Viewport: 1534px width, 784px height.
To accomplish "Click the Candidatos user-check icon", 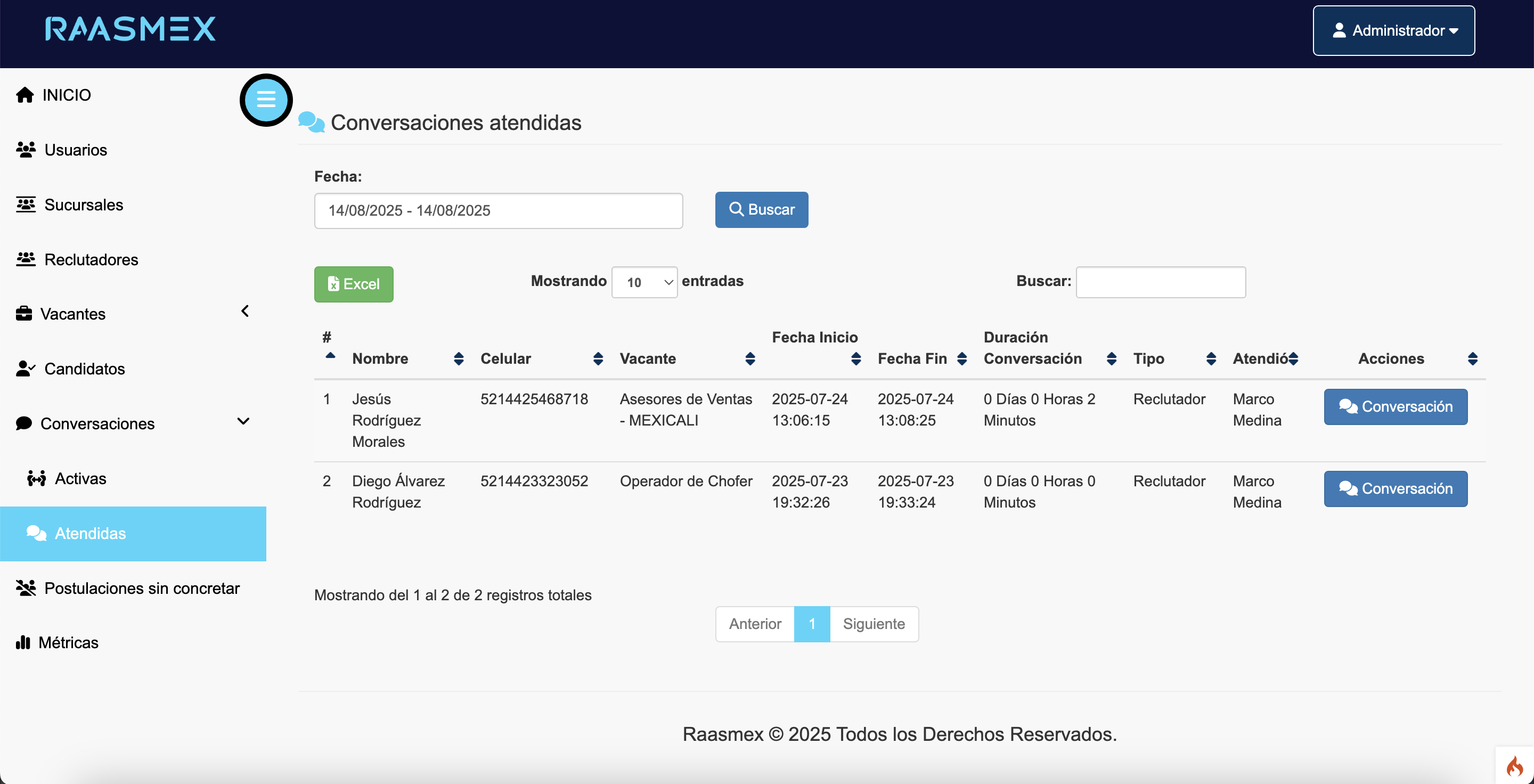I will pyautogui.click(x=26, y=369).
